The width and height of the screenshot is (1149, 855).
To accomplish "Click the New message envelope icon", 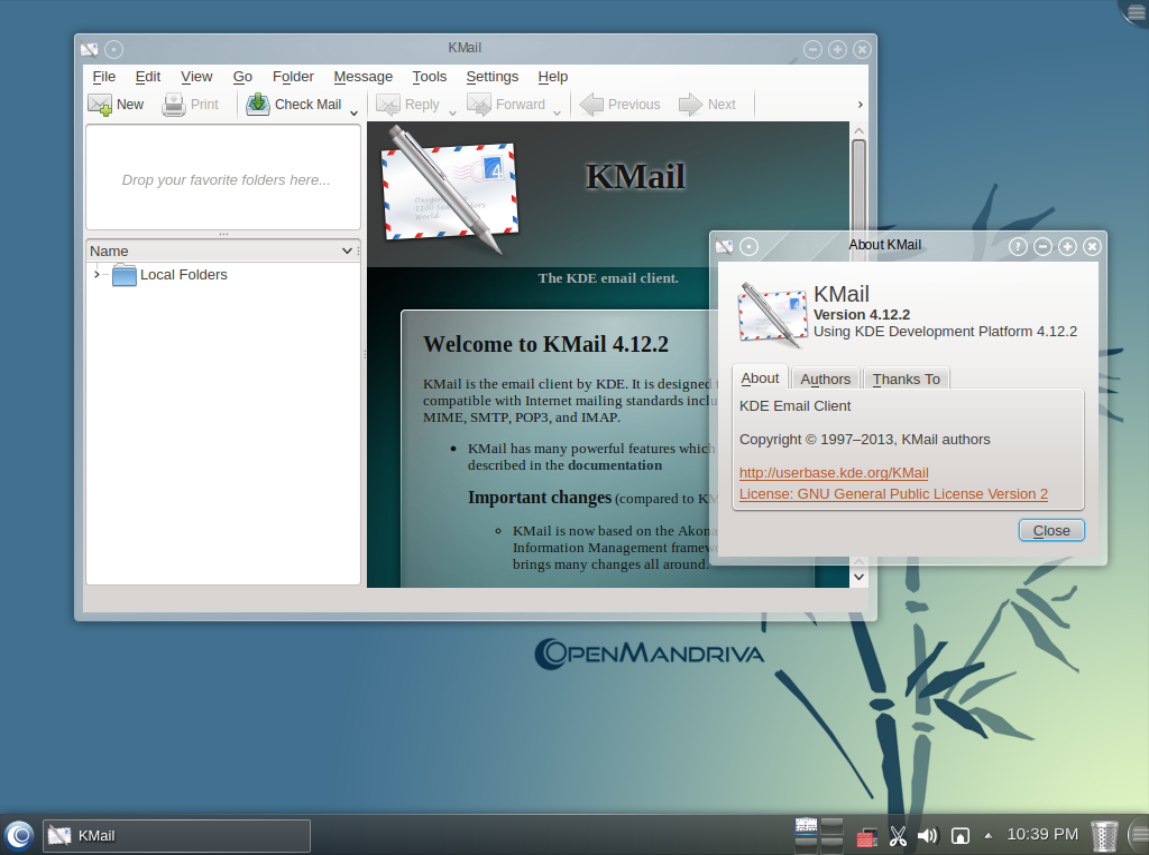I will tap(100, 105).
